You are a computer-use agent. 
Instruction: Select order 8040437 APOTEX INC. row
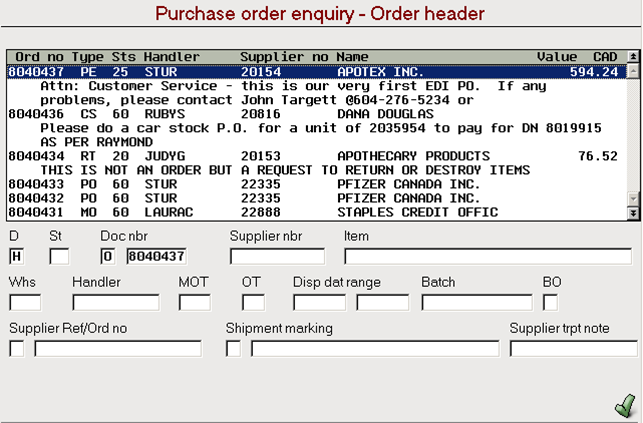point(317,72)
